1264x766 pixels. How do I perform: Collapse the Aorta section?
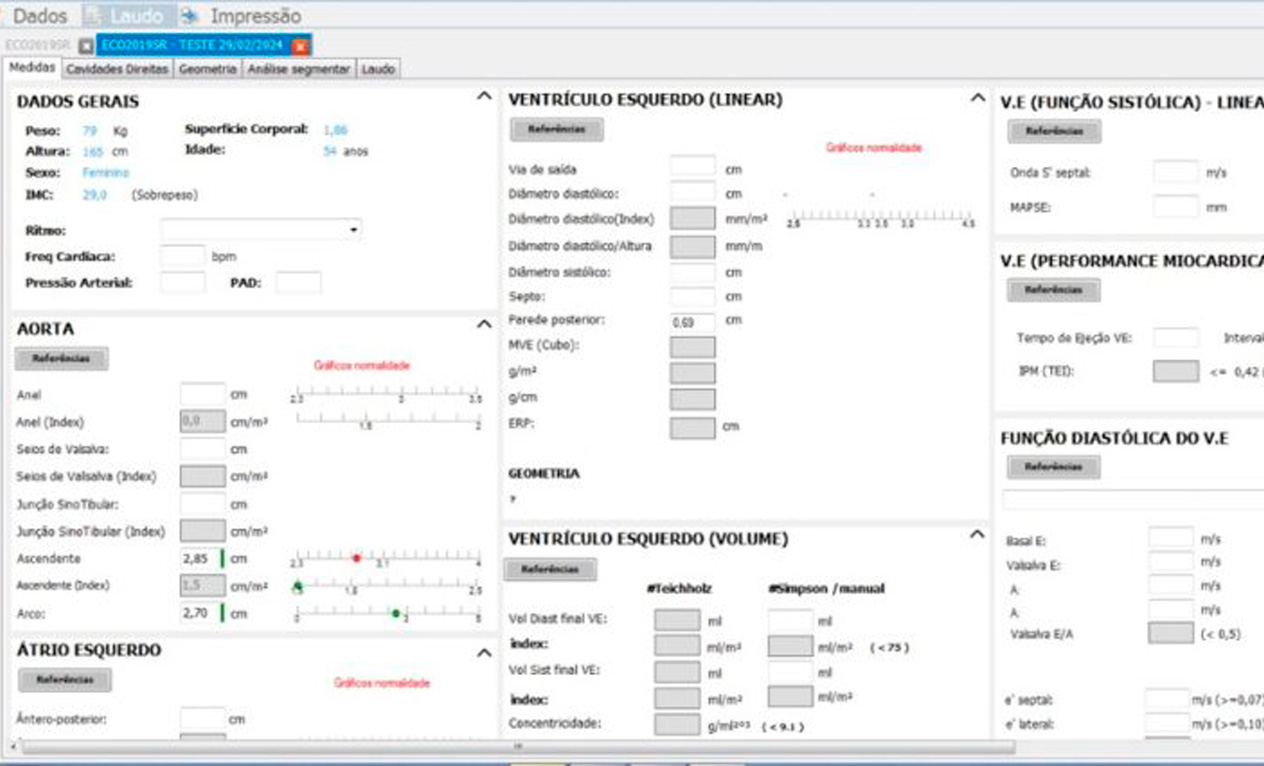[484, 325]
